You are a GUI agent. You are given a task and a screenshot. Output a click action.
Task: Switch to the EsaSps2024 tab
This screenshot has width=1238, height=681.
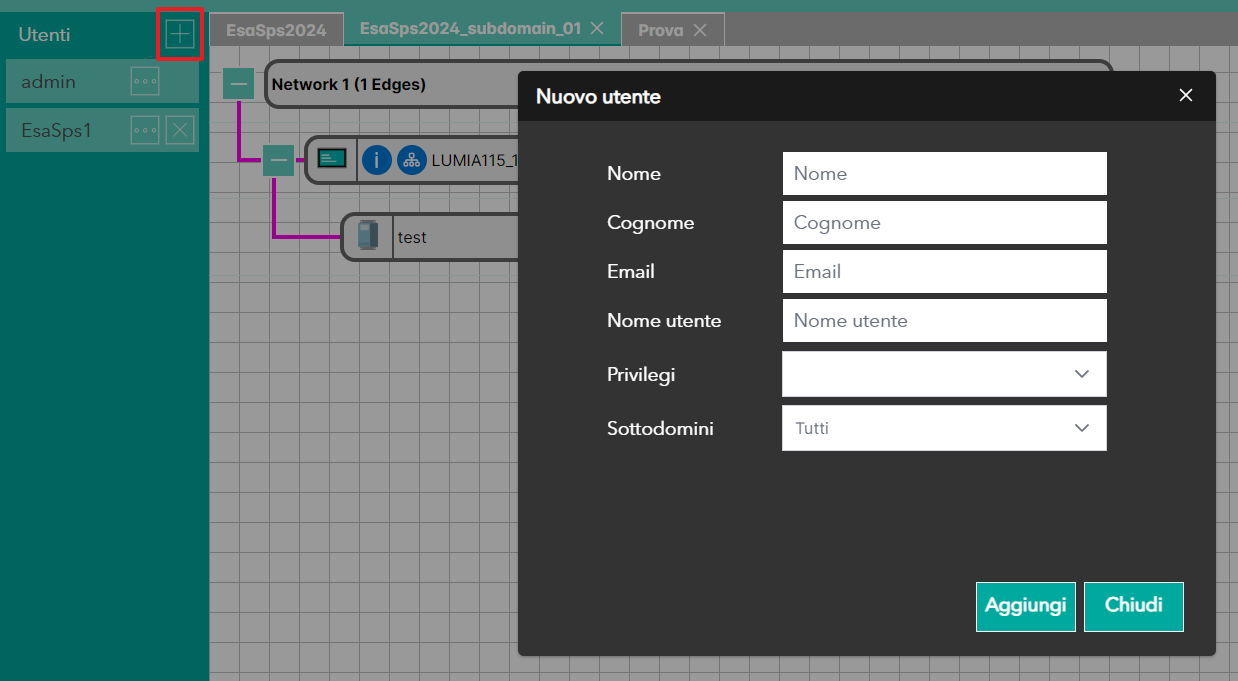click(276, 30)
